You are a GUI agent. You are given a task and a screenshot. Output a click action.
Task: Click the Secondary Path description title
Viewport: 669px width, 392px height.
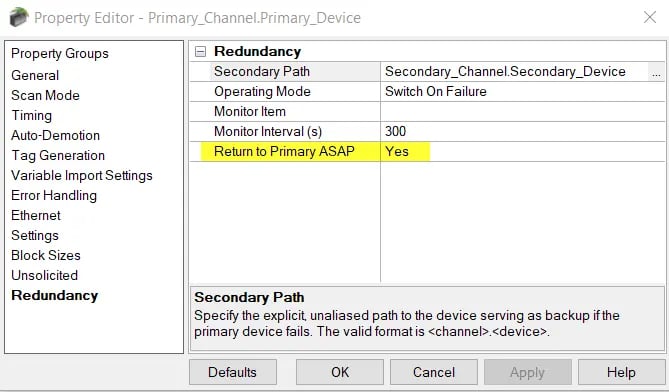click(x=249, y=297)
